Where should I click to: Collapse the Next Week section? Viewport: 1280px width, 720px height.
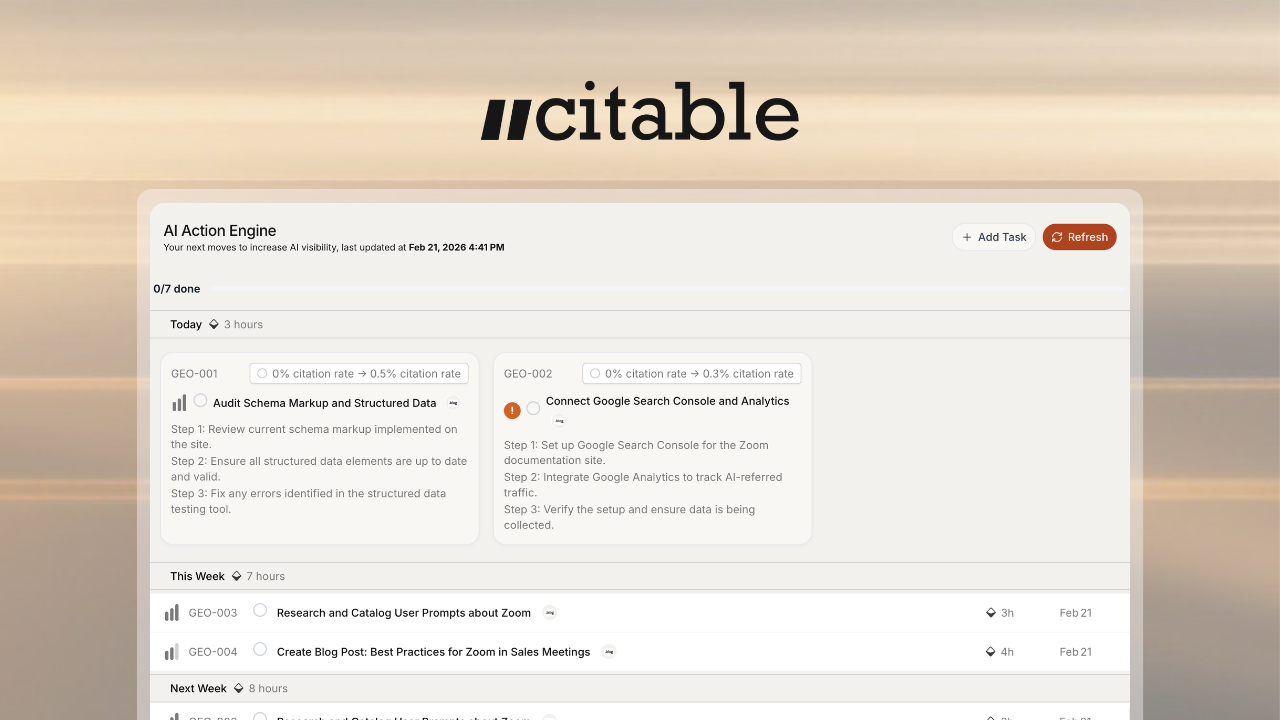640,688
